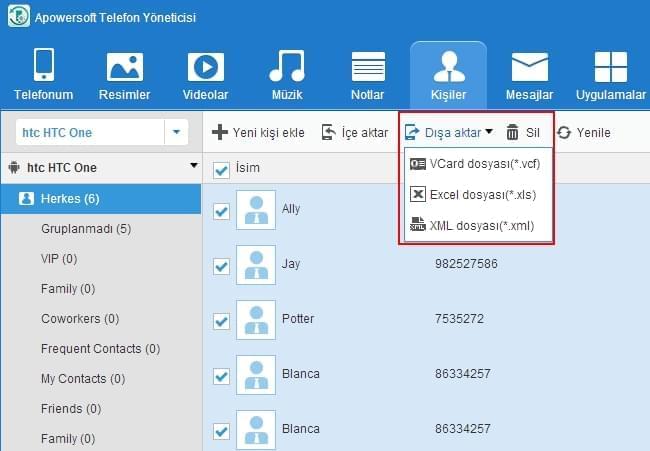Click Ally's contact avatar
The image size is (650, 451).
256,210
